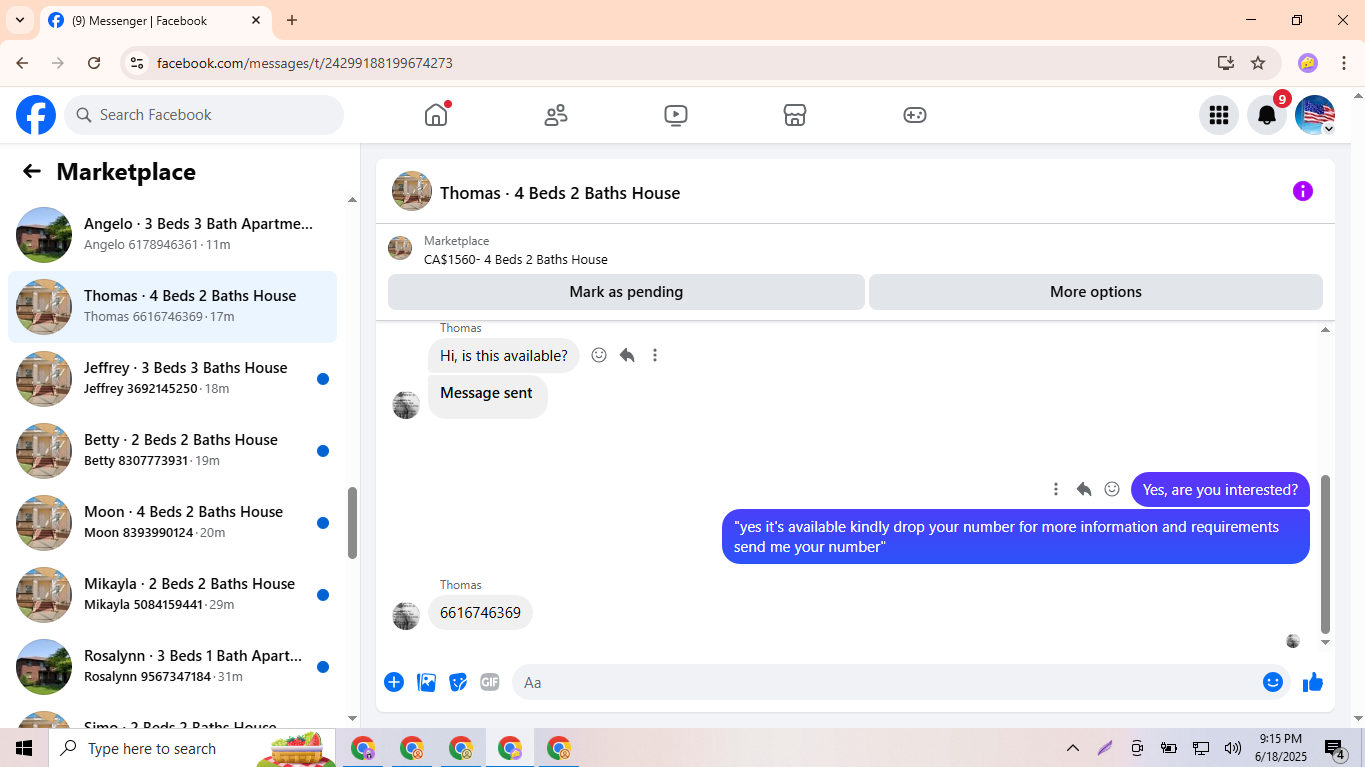The image size is (1365, 767).
Task: Show hidden system tray icons
Action: 1073,748
